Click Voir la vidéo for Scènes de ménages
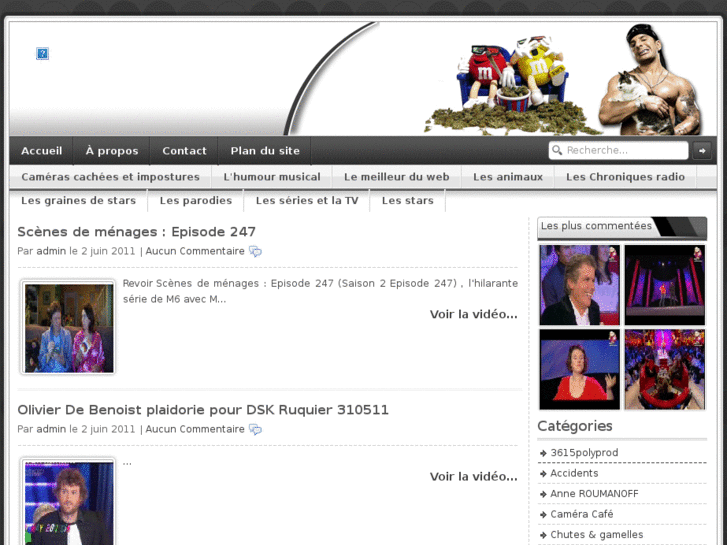727x545 pixels. [473, 314]
